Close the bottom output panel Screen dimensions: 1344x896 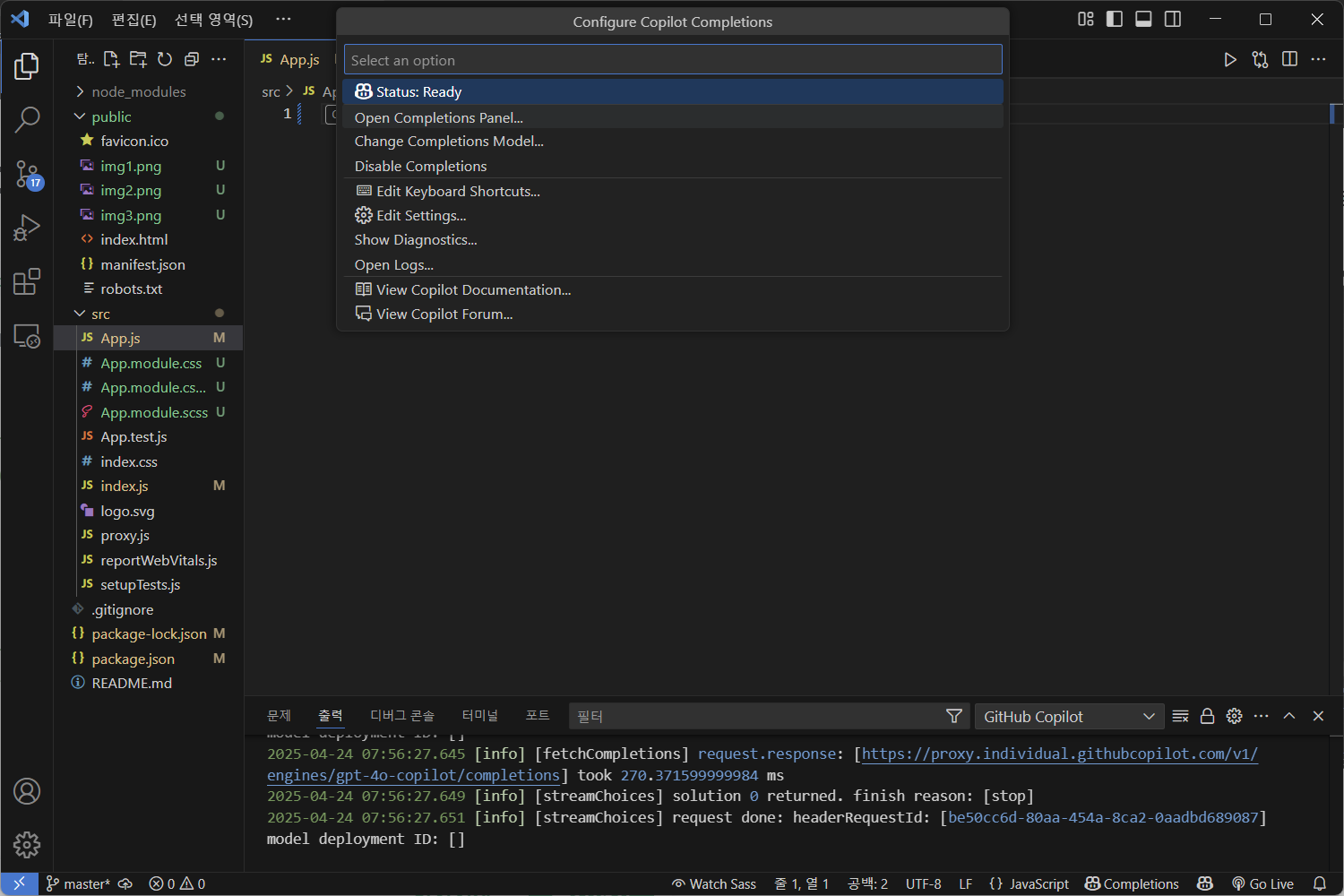(x=1318, y=716)
